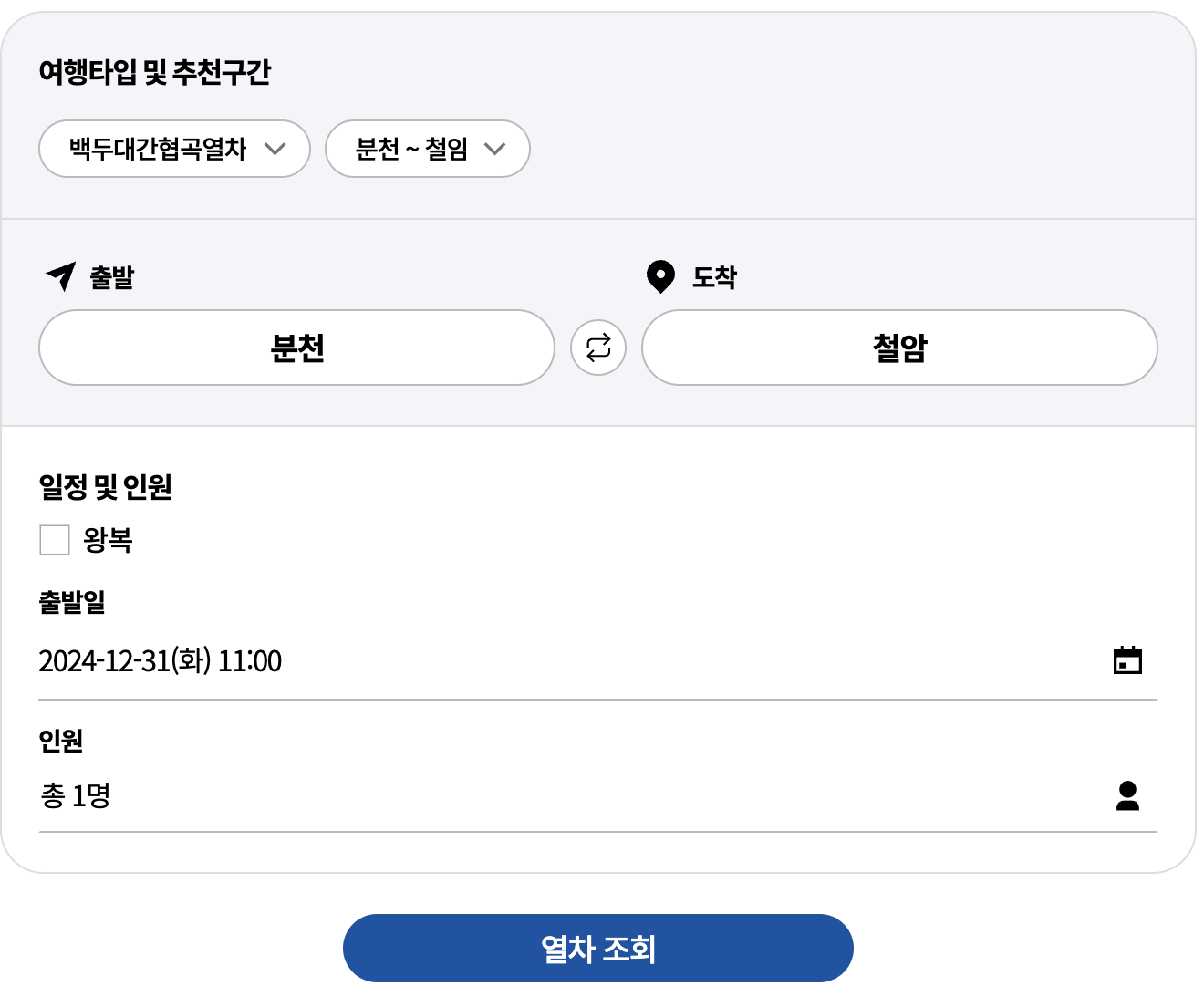Click the 분천 departure station field
Screen dimensions: 1204x1007
coord(296,348)
